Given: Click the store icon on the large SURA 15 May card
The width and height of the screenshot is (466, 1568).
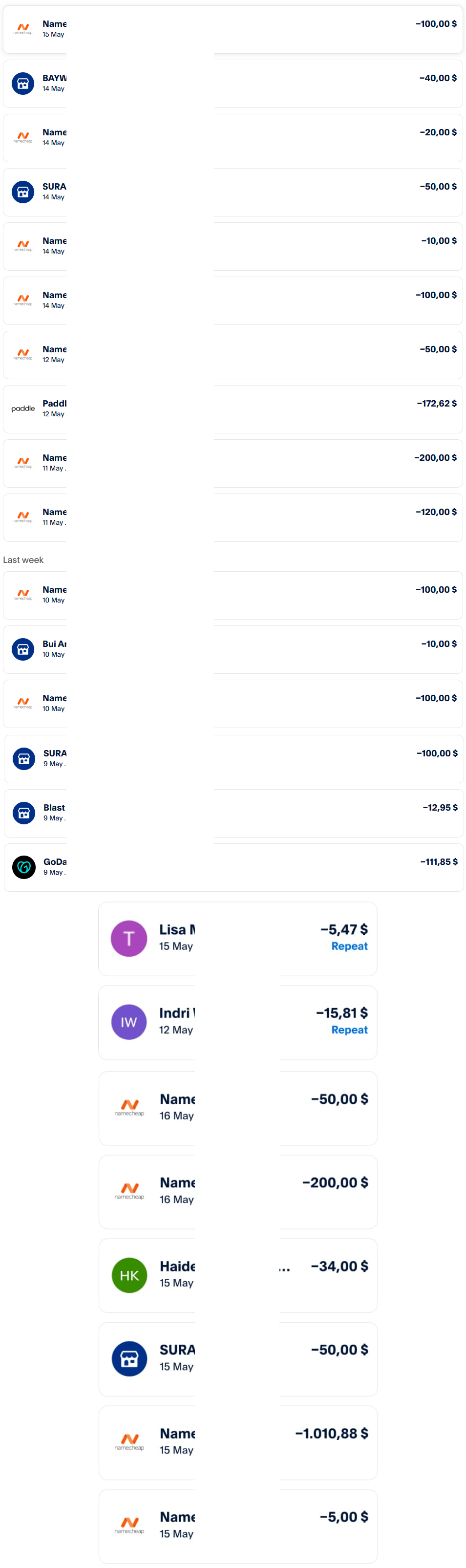Looking at the screenshot, I should (x=129, y=1358).
